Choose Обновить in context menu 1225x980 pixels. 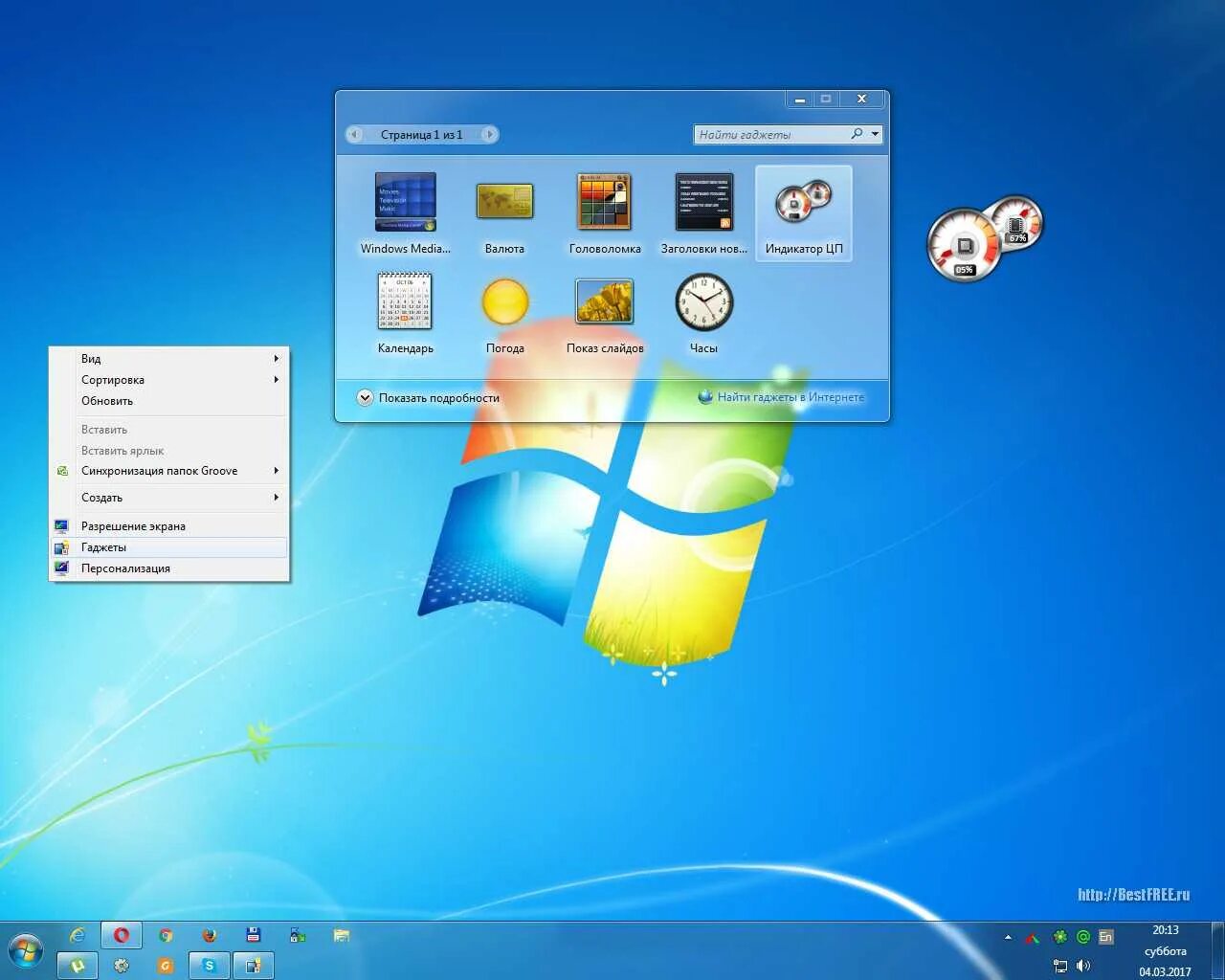[x=168, y=401]
